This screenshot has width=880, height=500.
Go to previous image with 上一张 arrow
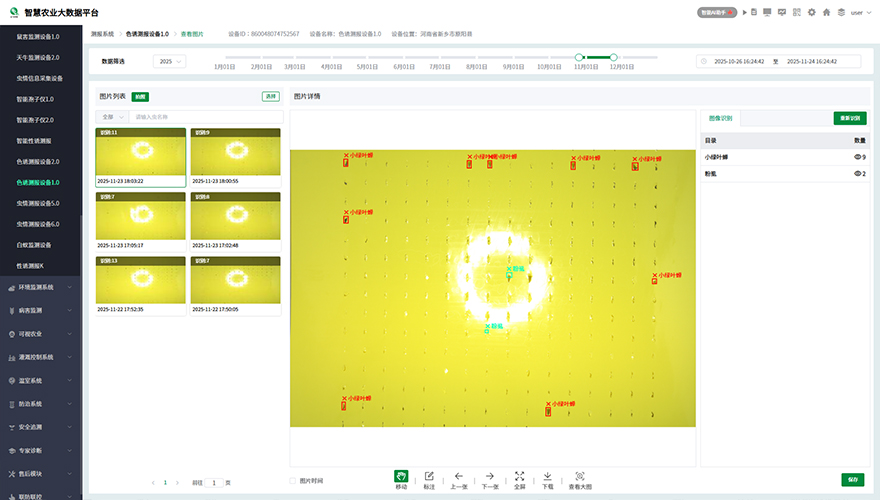(x=458, y=476)
